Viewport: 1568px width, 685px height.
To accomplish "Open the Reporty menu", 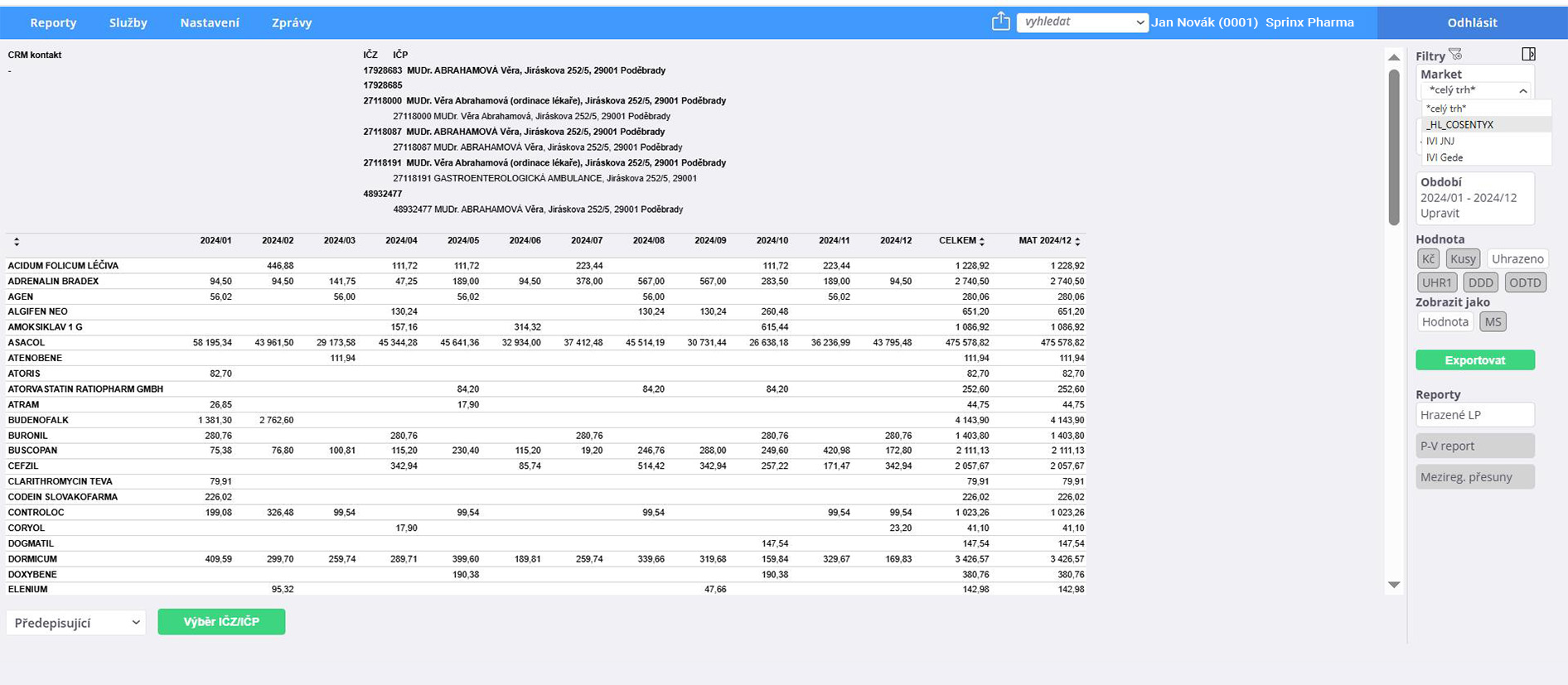I will click(x=53, y=23).
